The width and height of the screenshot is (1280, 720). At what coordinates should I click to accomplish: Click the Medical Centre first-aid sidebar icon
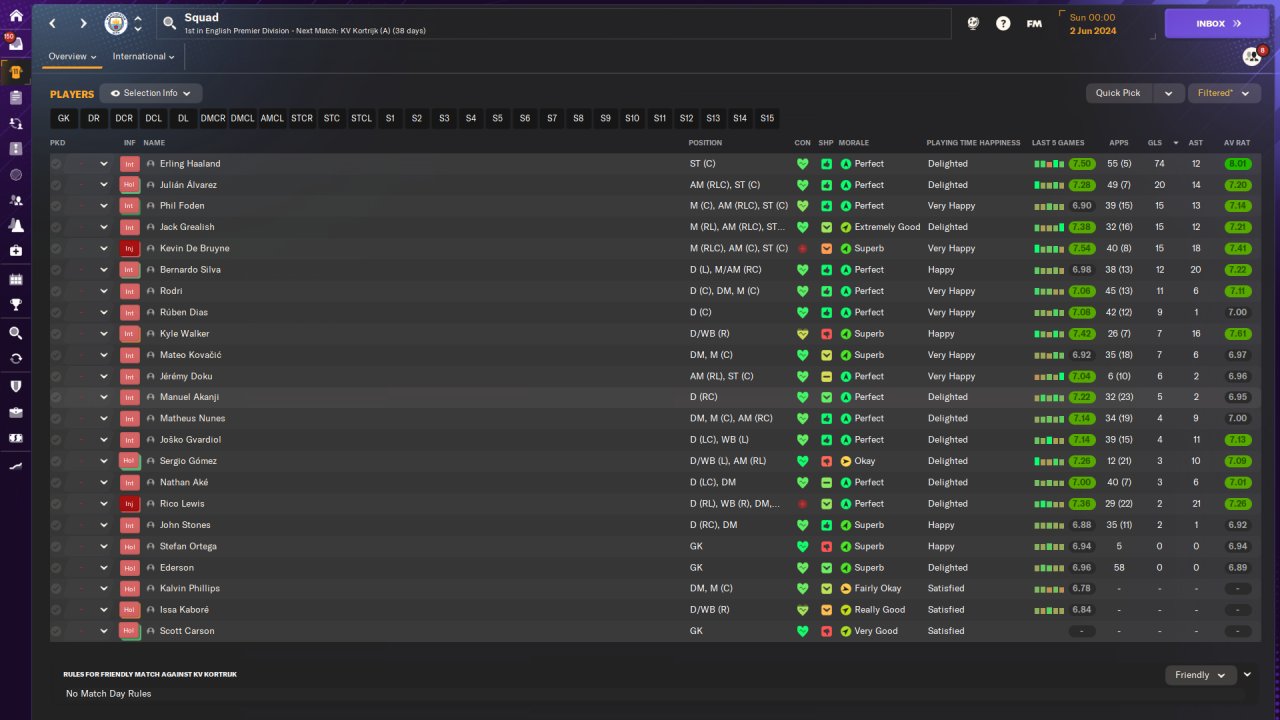15,251
